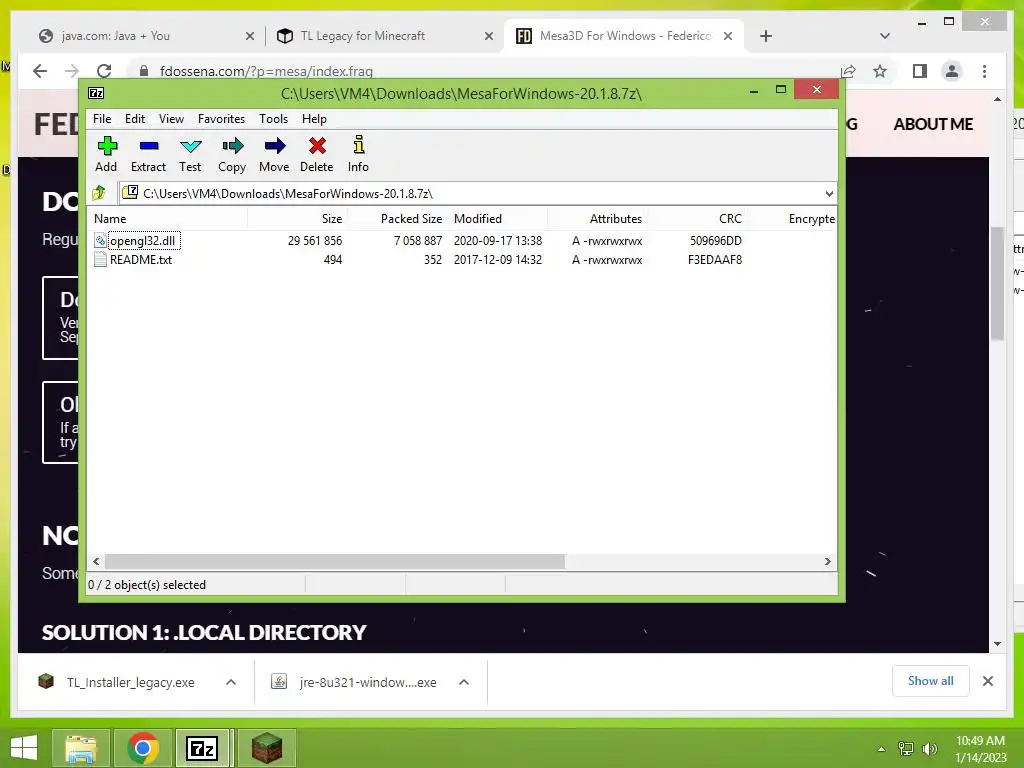Image resolution: width=1024 pixels, height=768 pixels.
Task: Open the View menu in 7-Zip
Action: point(171,119)
